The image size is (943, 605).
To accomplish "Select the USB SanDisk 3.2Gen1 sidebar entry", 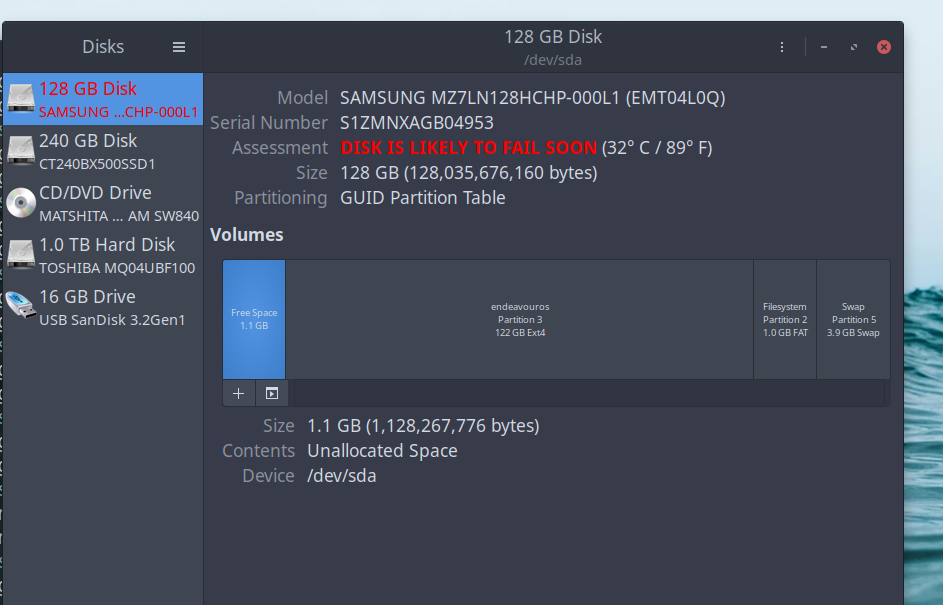I will click(112, 320).
